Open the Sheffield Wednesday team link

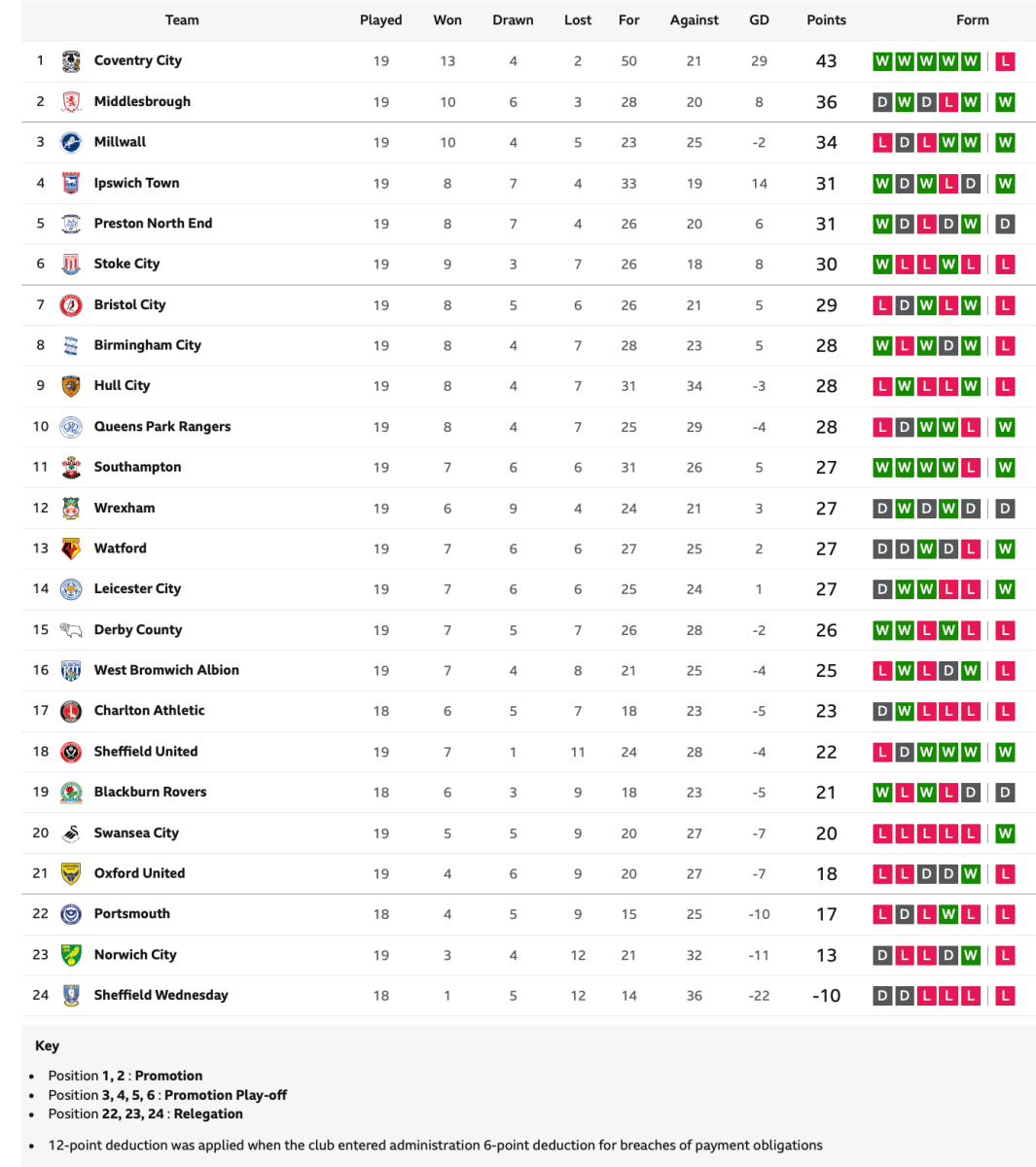pyautogui.click(x=161, y=995)
